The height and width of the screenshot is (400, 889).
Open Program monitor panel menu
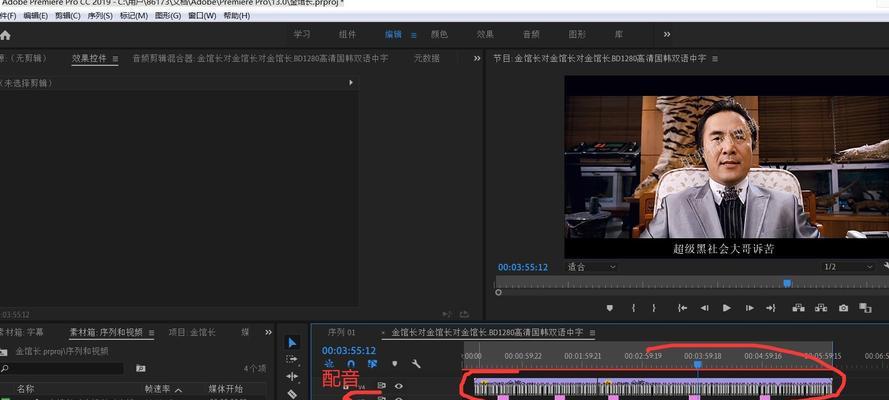(714, 58)
